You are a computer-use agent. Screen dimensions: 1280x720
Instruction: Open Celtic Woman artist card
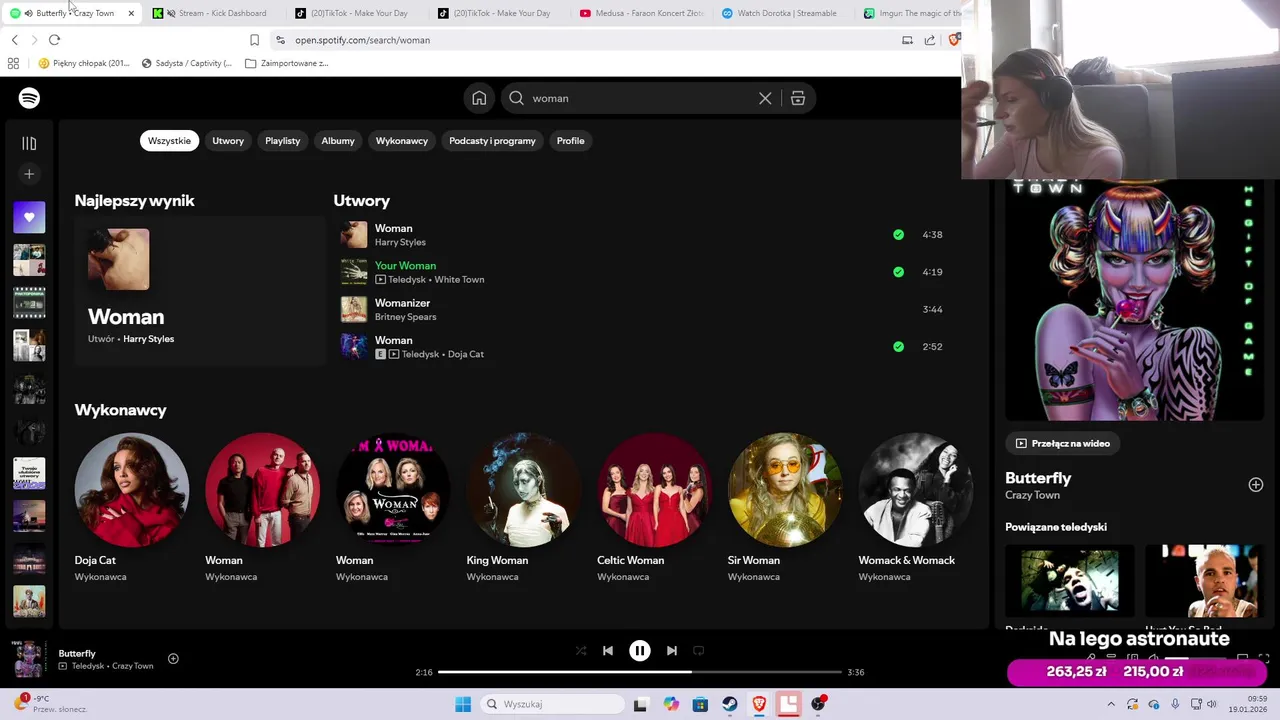[655, 508]
